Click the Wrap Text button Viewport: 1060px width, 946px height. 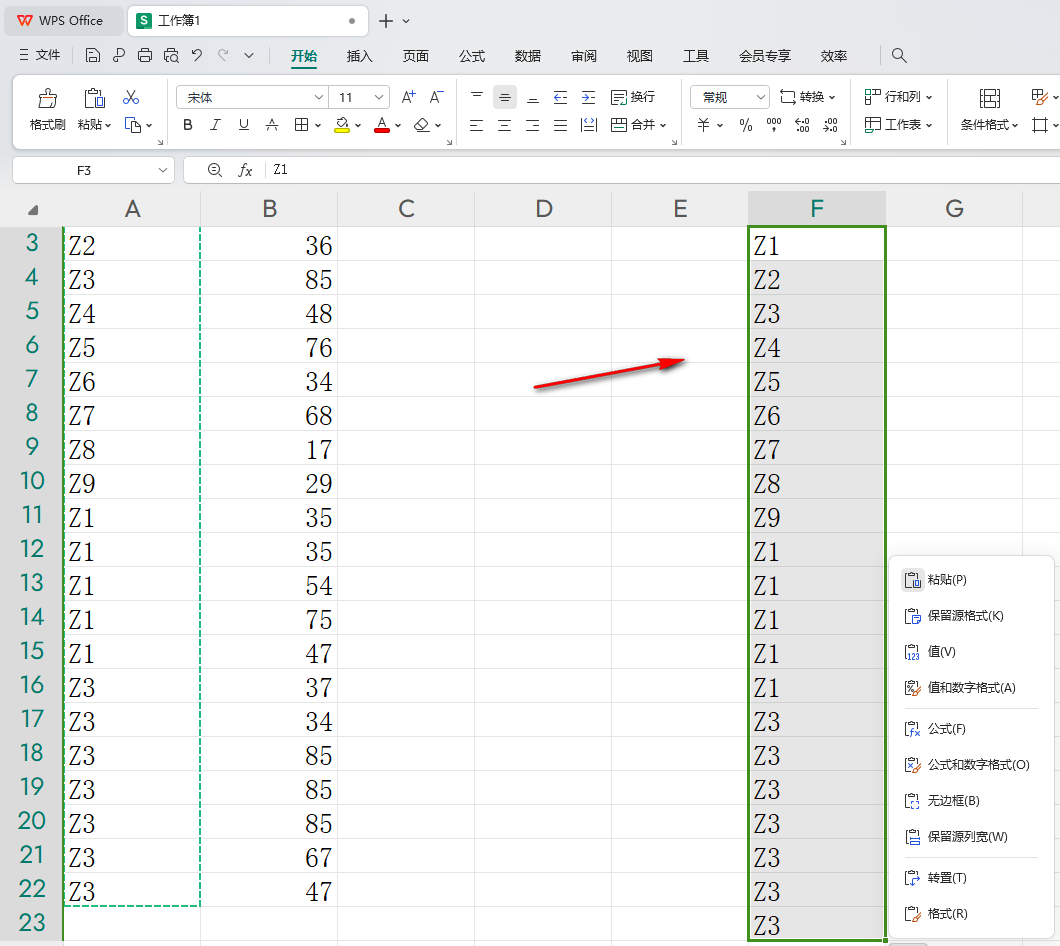(633, 97)
